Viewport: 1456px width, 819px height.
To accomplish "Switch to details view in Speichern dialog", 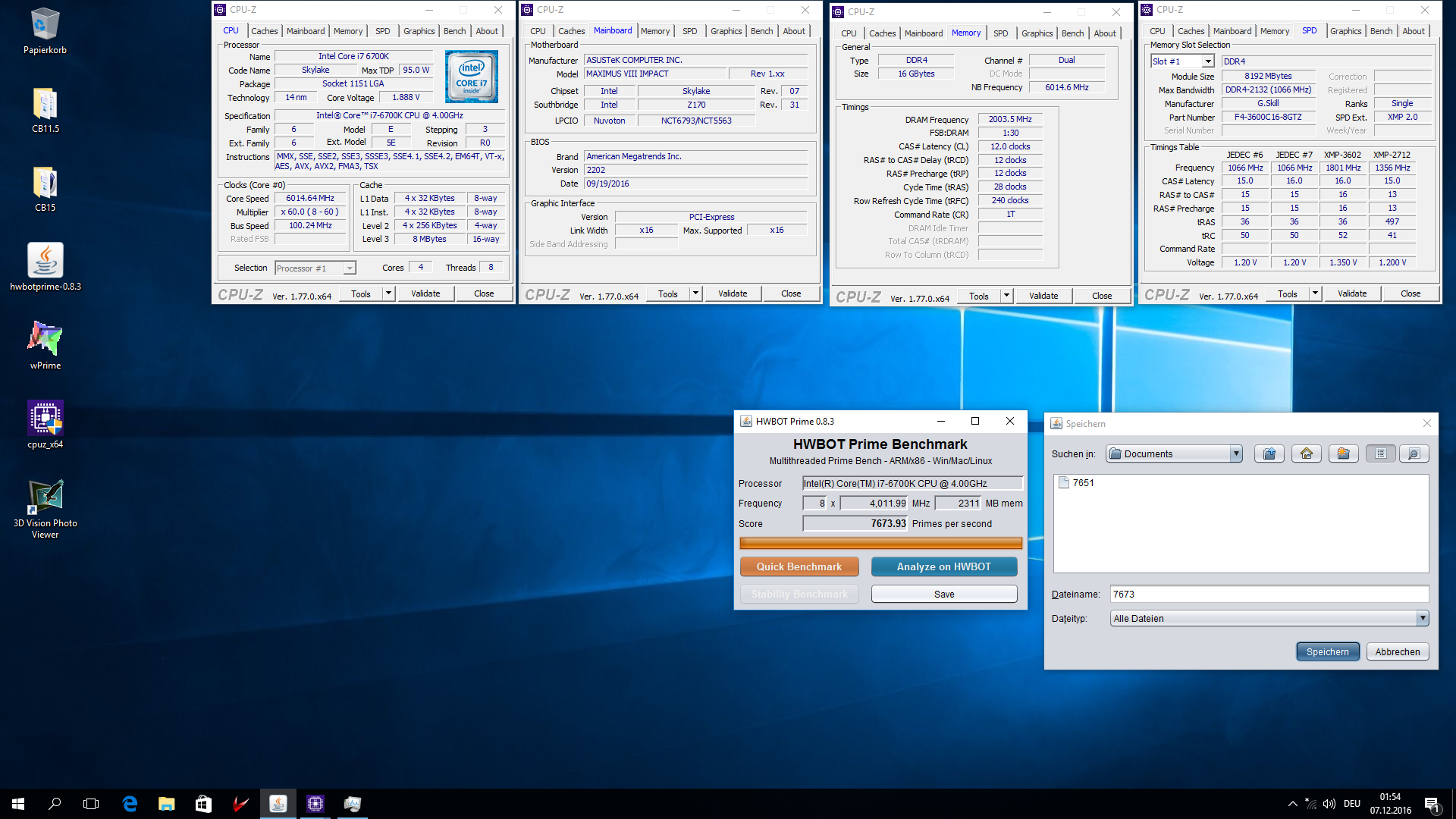I will click(1414, 453).
